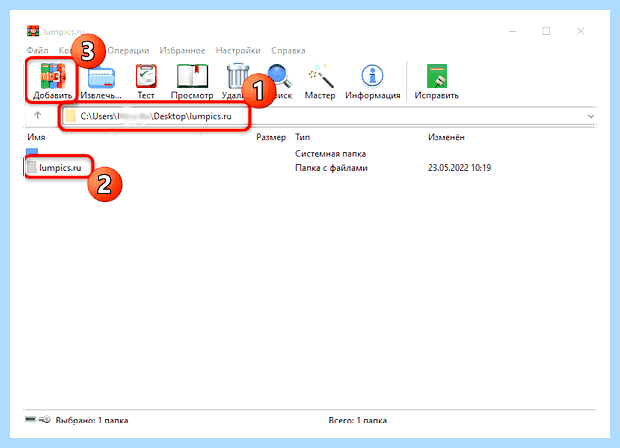Image resolution: width=620 pixels, height=448 pixels.
Task: Click date 23.05.2022 10:19 cell
Action: tap(459, 168)
